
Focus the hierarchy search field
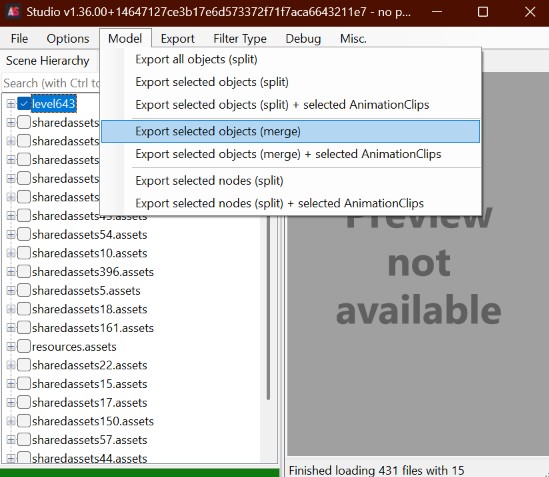point(51,83)
